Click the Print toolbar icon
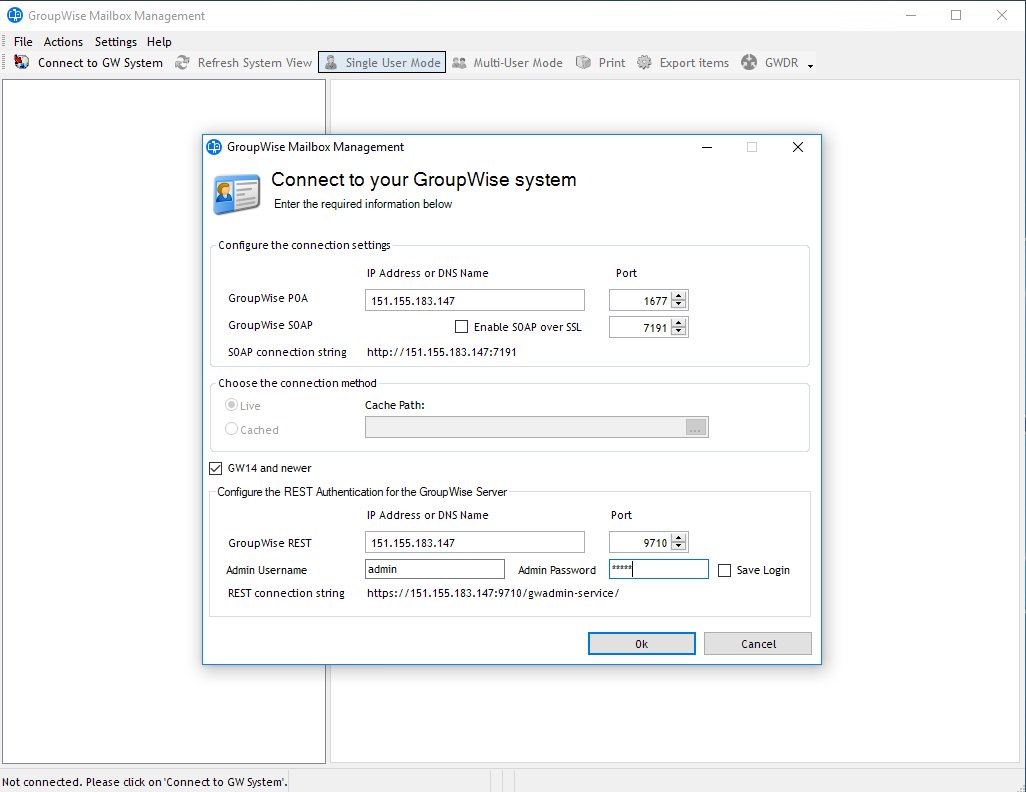 coord(584,63)
